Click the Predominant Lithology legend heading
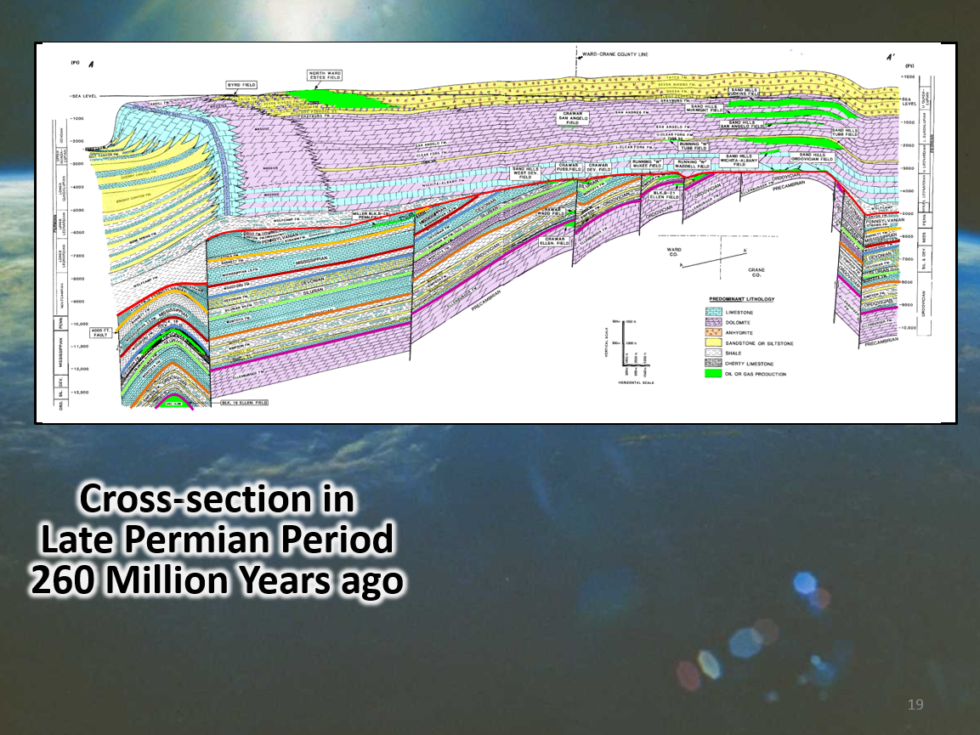Viewport: 980px width, 735px height. [x=741, y=299]
